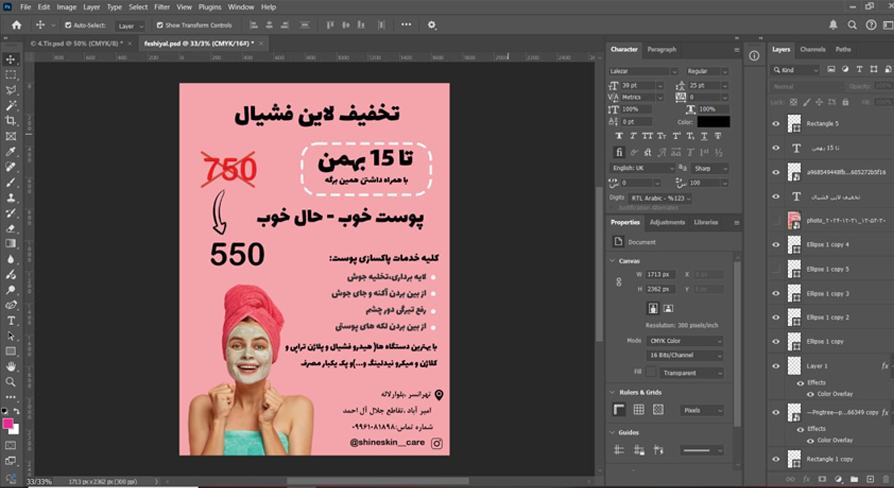
Task: Open the Regular font style dropdown
Action: click(x=725, y=71)
